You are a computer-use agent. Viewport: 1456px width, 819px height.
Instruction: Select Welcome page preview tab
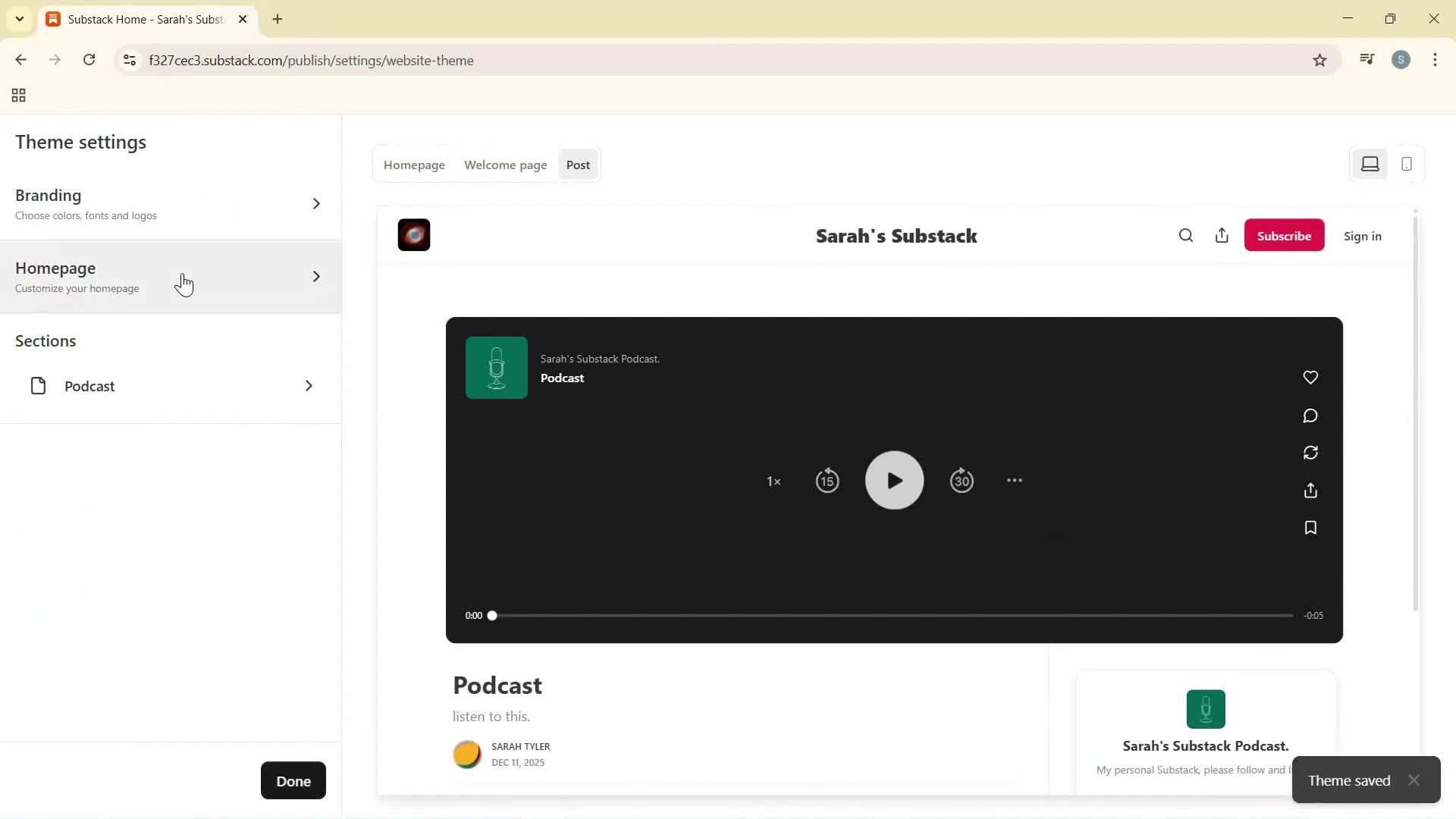(505, 165)
